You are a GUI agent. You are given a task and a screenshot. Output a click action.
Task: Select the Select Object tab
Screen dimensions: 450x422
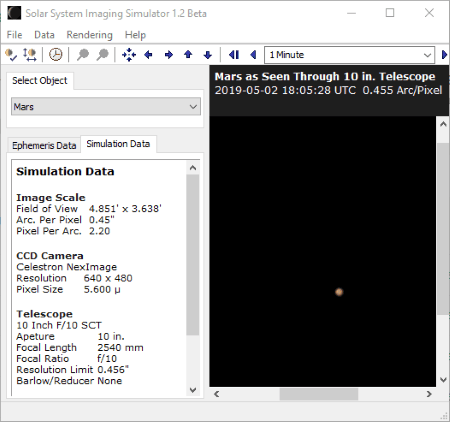(x=40, y=80)
